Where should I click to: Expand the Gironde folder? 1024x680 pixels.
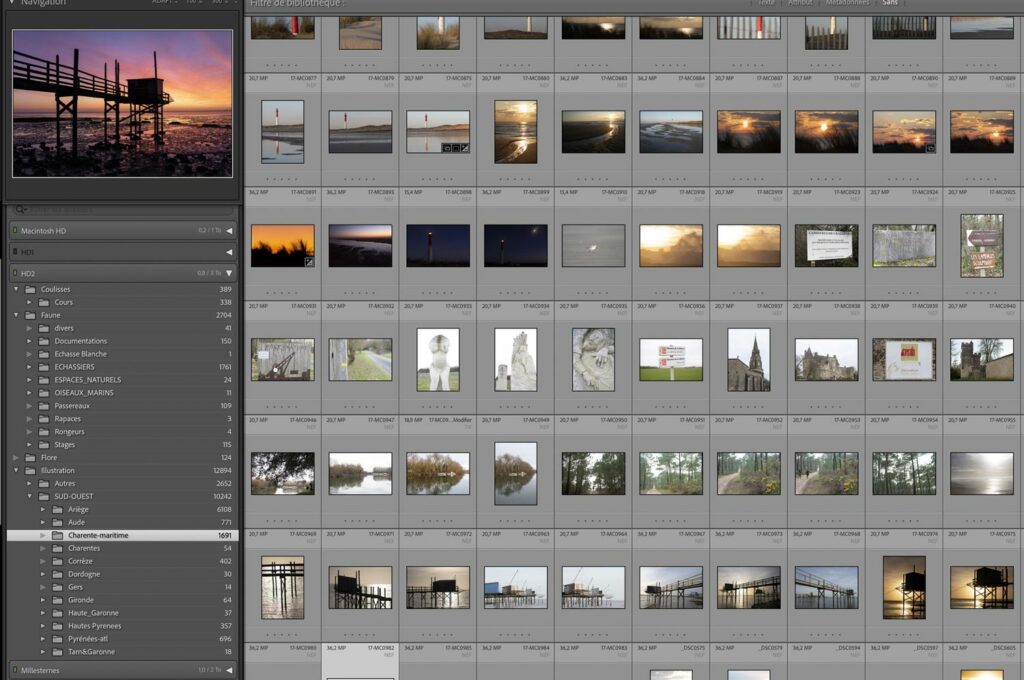[43, 600]
